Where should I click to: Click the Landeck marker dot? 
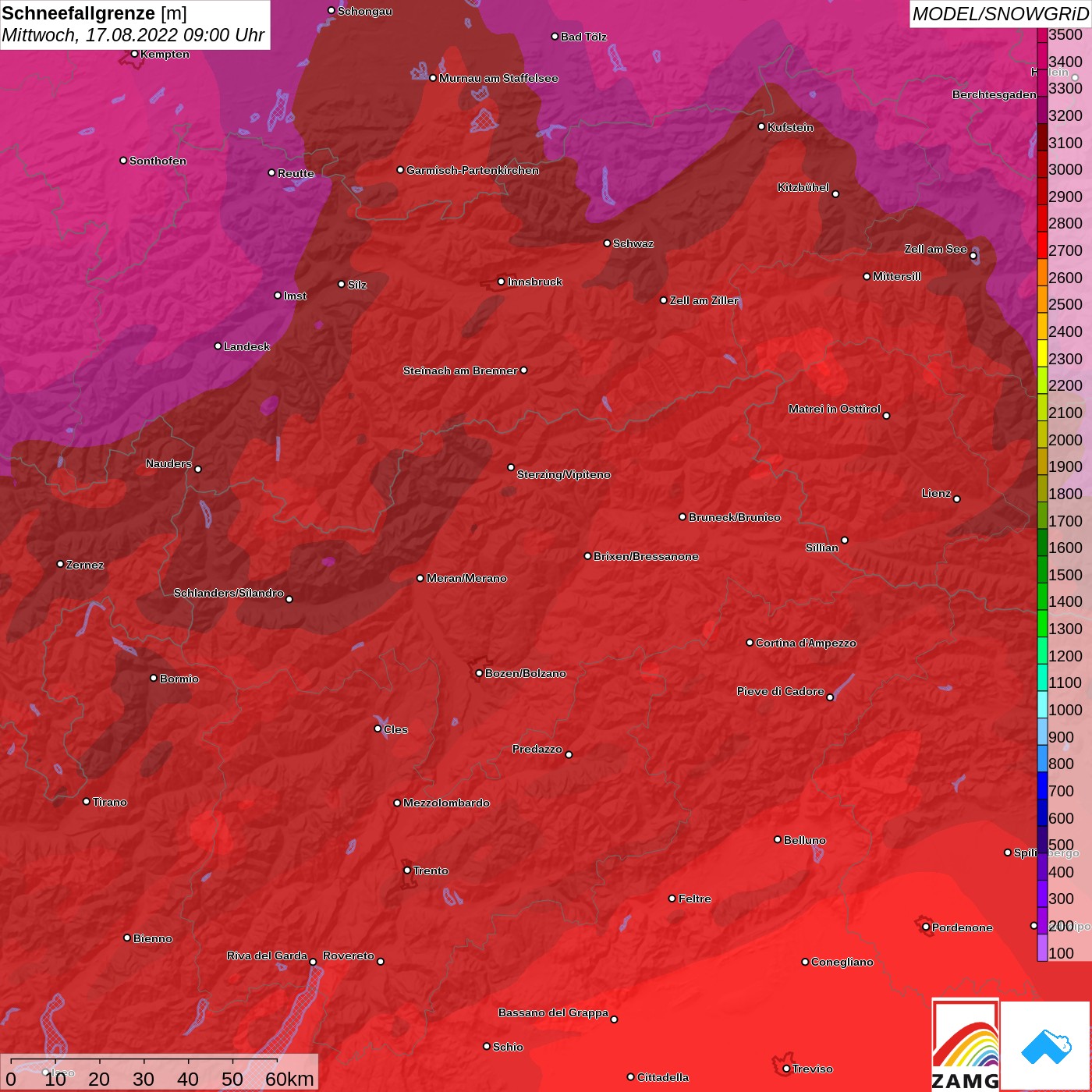coord(218,346)
